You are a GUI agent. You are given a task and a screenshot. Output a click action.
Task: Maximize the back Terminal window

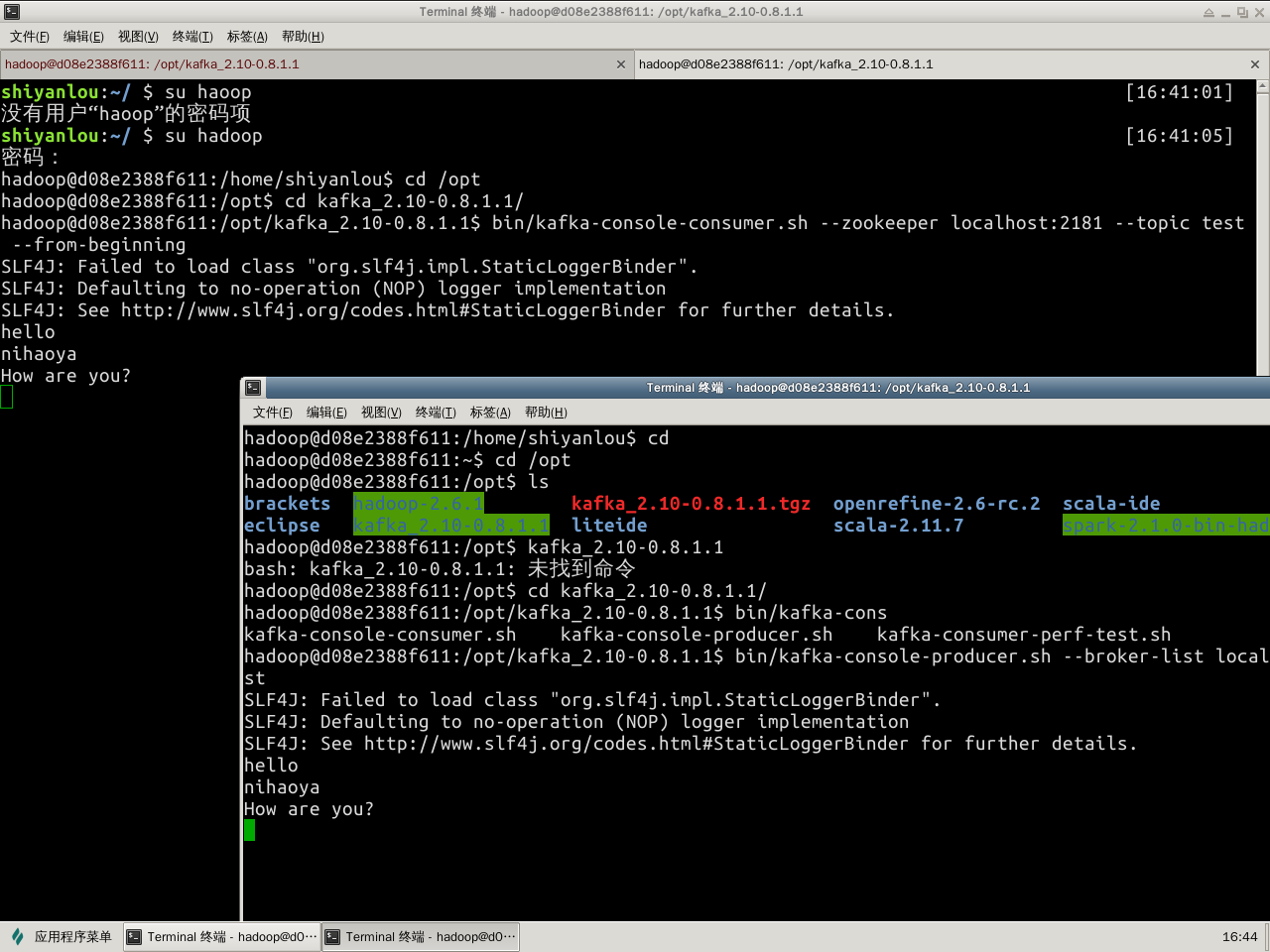coord(1241,13)
